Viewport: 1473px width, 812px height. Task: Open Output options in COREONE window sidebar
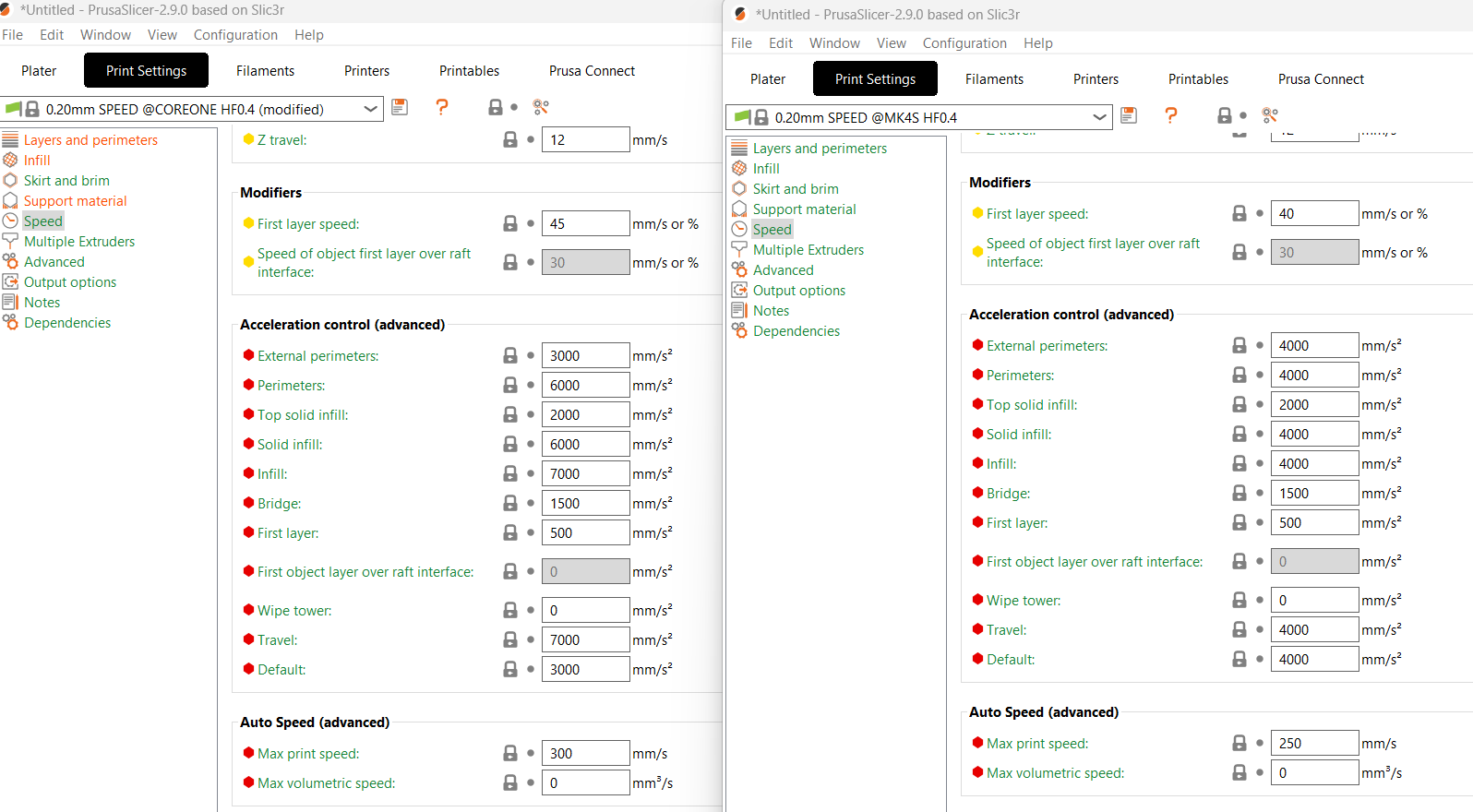pos(70,282)
